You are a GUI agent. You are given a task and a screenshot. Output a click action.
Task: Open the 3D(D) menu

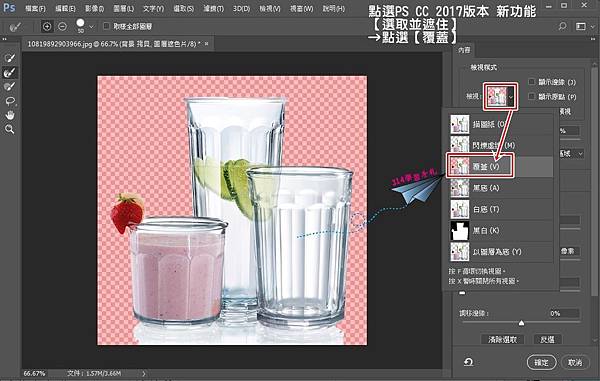241,8
